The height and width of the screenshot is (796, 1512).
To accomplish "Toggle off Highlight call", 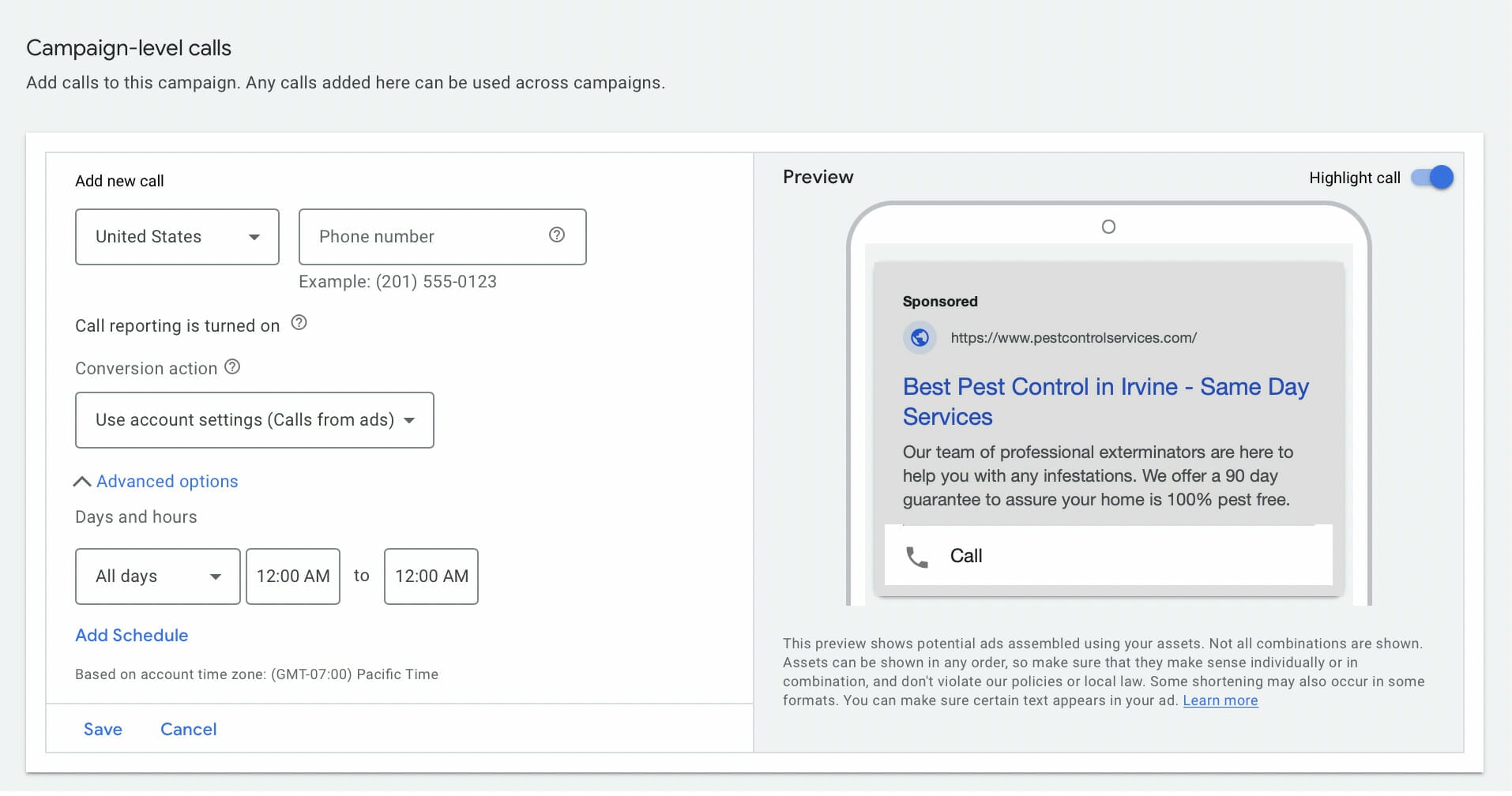I will pos(1432,177).
